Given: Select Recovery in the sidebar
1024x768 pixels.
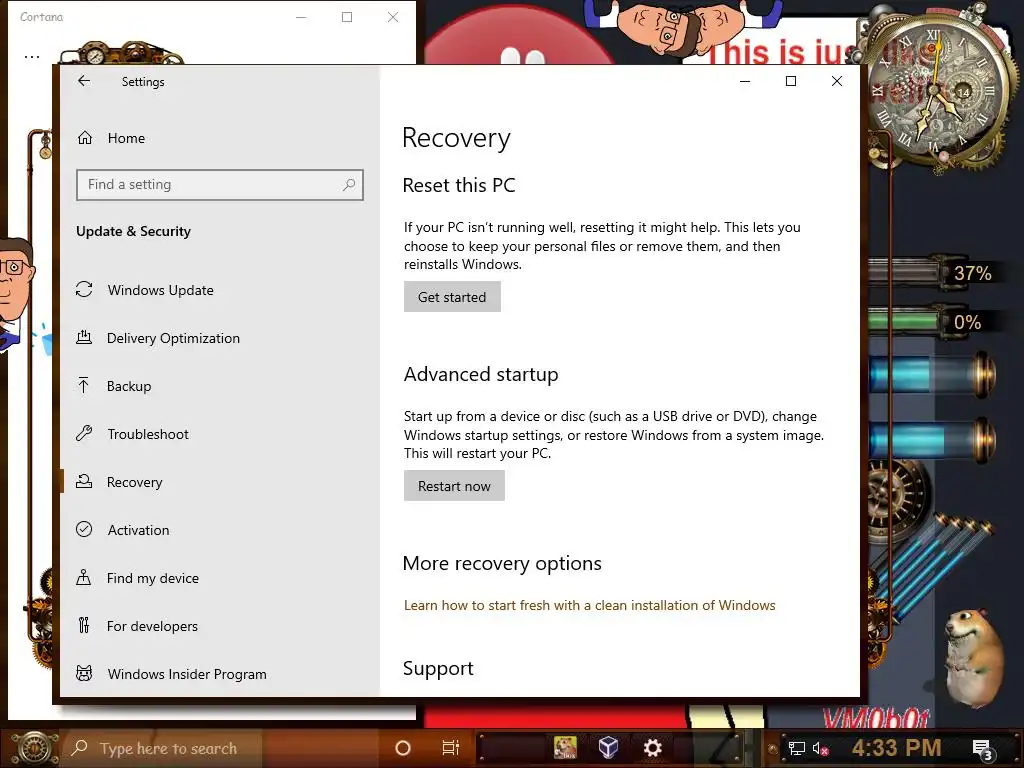Looking at the screenshot, I should click(x=219, y=482).
